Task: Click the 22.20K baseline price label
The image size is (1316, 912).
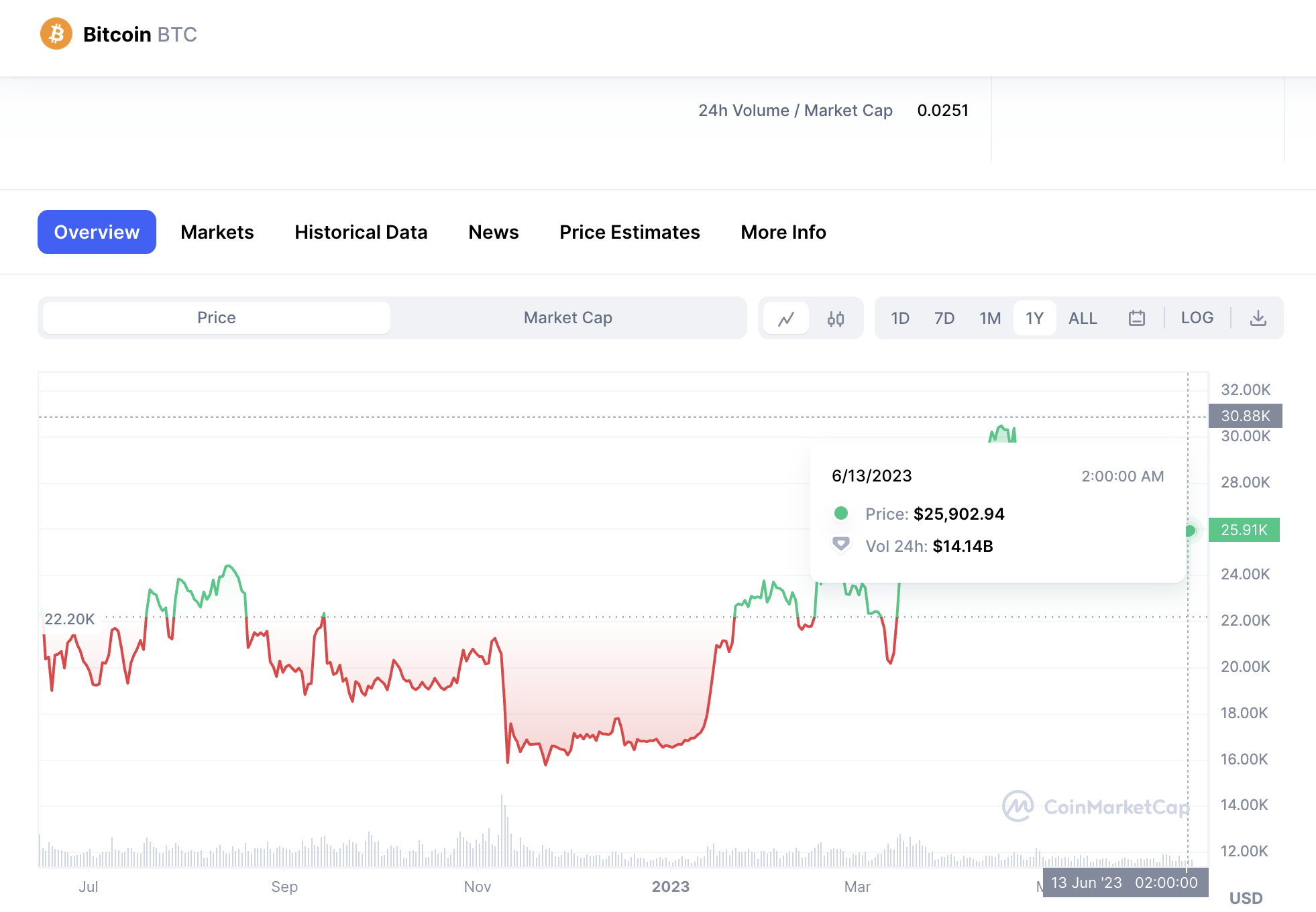Action: pos(70,619)
